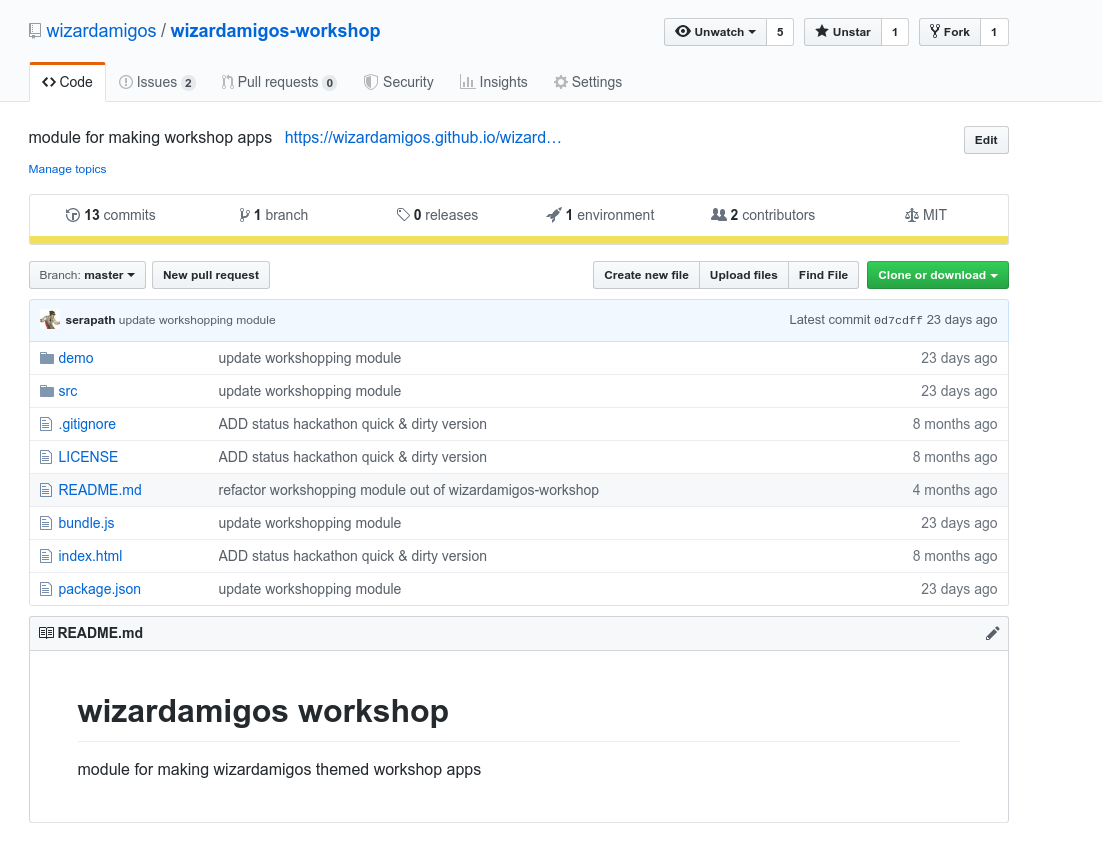This screenshot has width=1102, height=853.
Task: Unstar the repository
Action: (x=843, y=32)
